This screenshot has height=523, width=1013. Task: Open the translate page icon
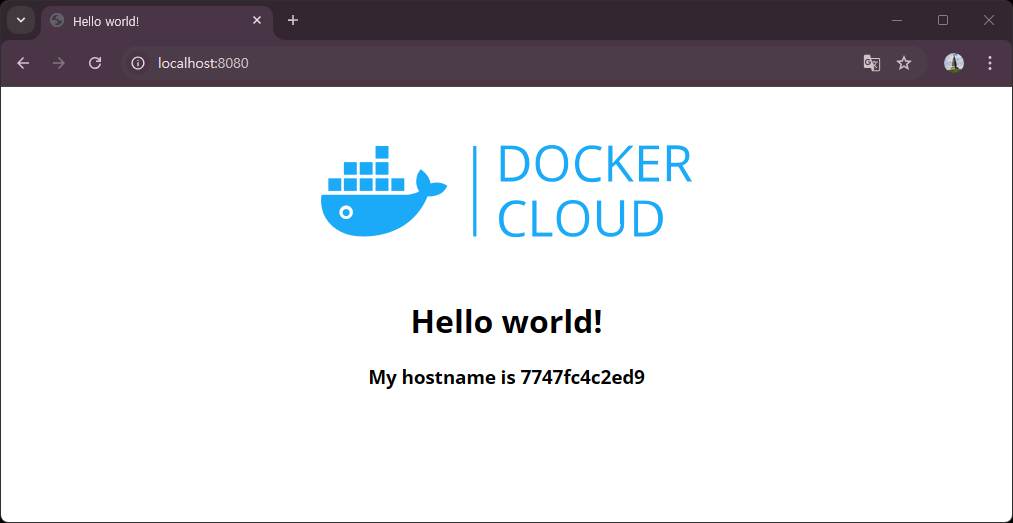pyautogui.click(x=872, y=63)
